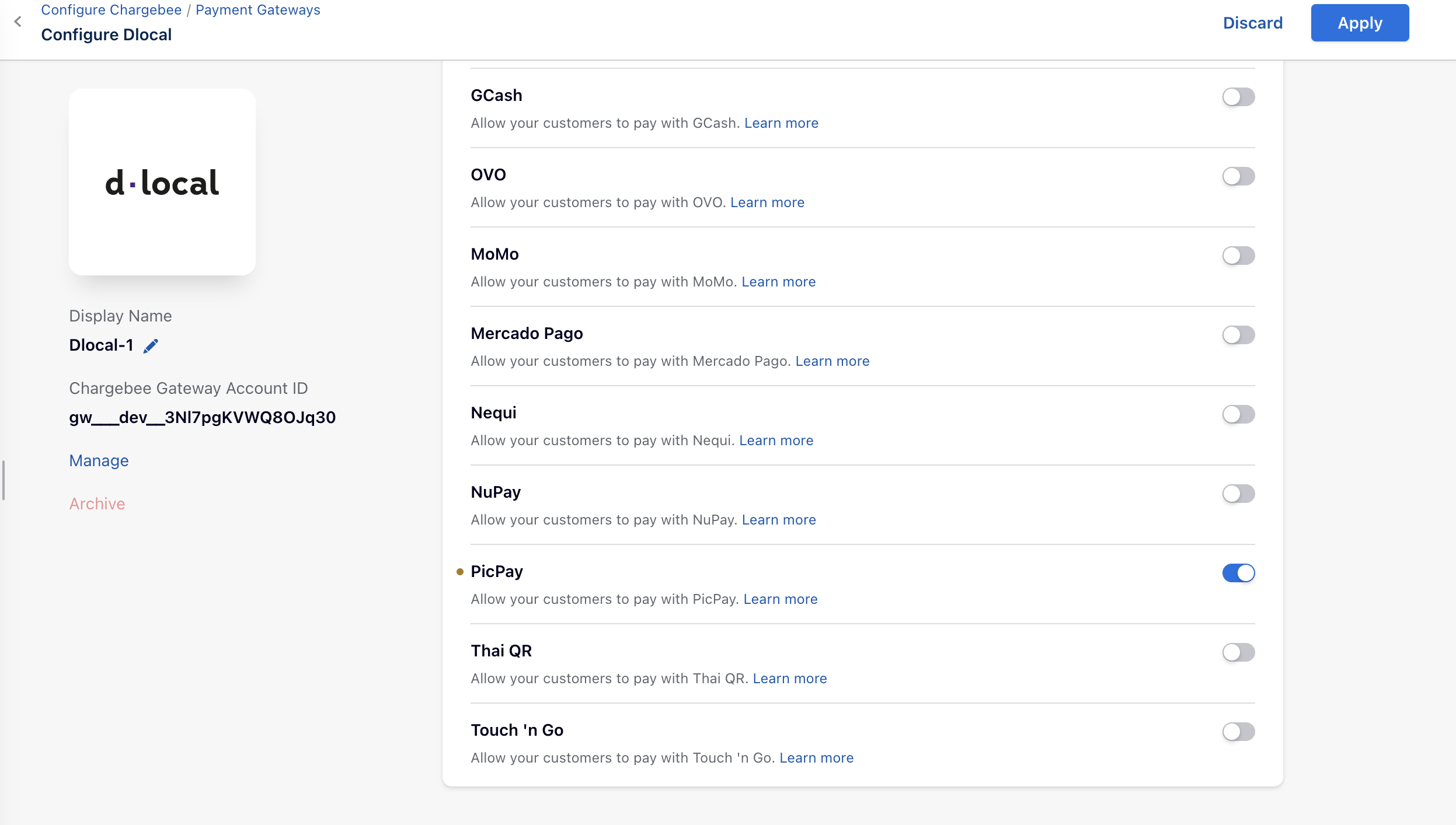Open Learn more for Thai QR

[790, 679]
